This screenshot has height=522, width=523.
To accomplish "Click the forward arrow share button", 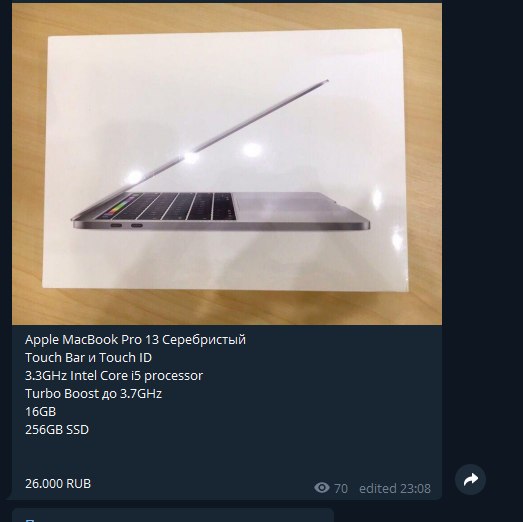I will tap(470, 479).
